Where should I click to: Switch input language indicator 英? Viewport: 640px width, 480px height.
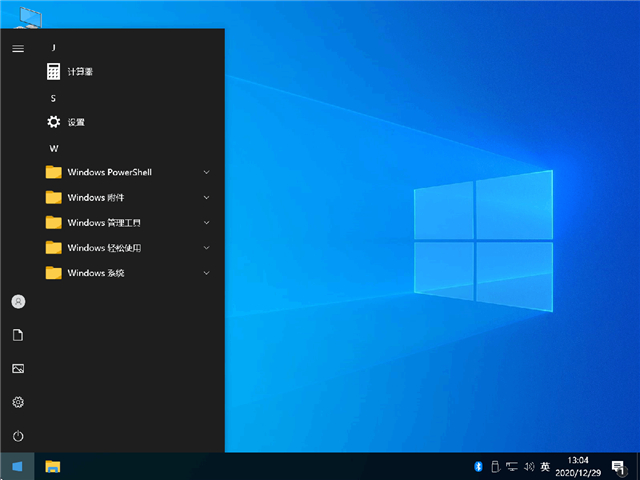545,466
